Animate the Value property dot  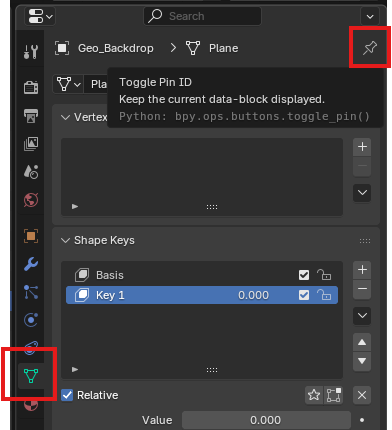362,420
